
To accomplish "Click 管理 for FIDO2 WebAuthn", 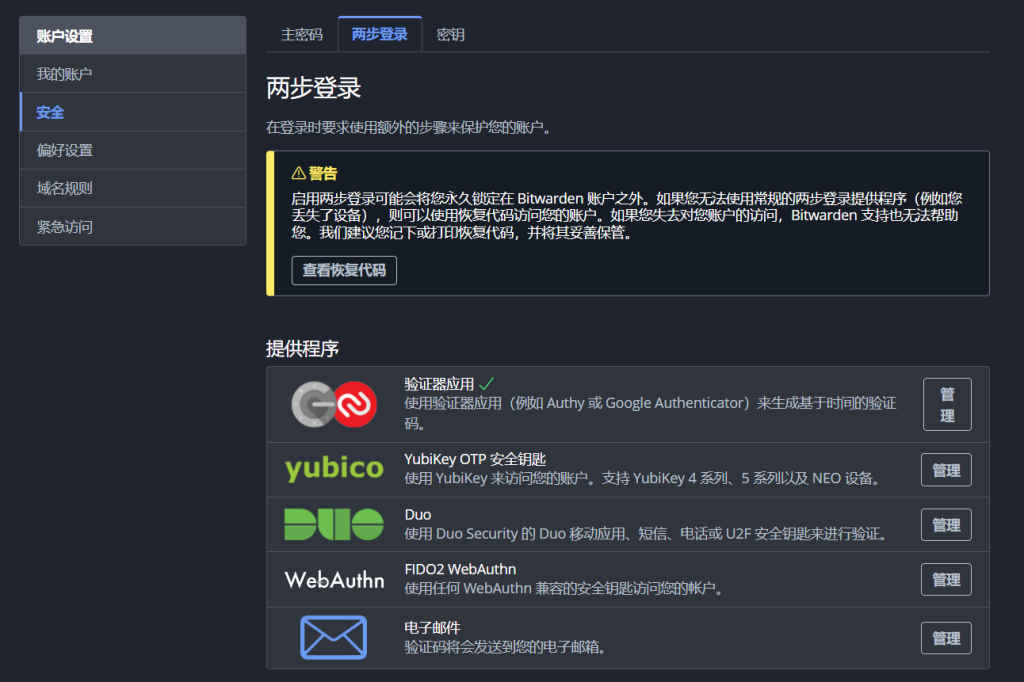I will pyautogui.click(x=946, y=578).
